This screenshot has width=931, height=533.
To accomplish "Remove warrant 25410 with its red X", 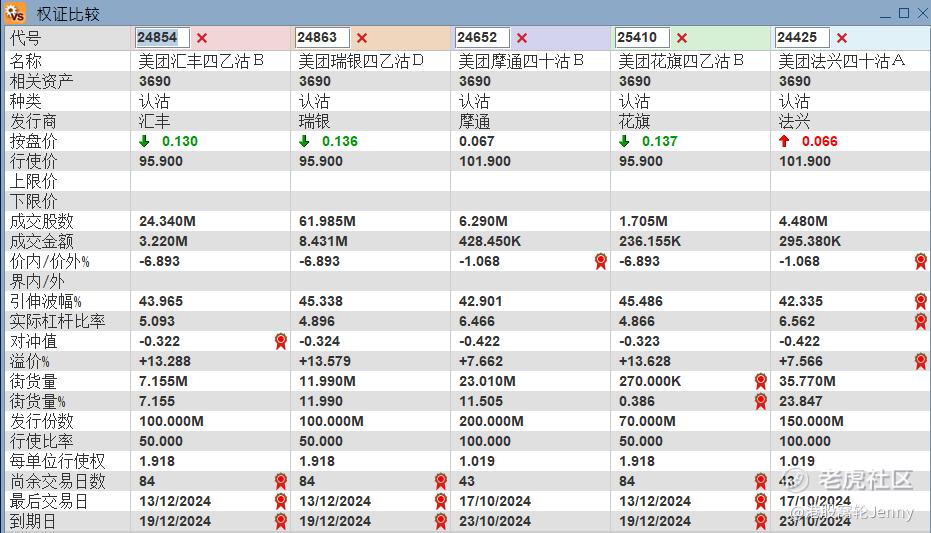I will (x=682, y=38).
